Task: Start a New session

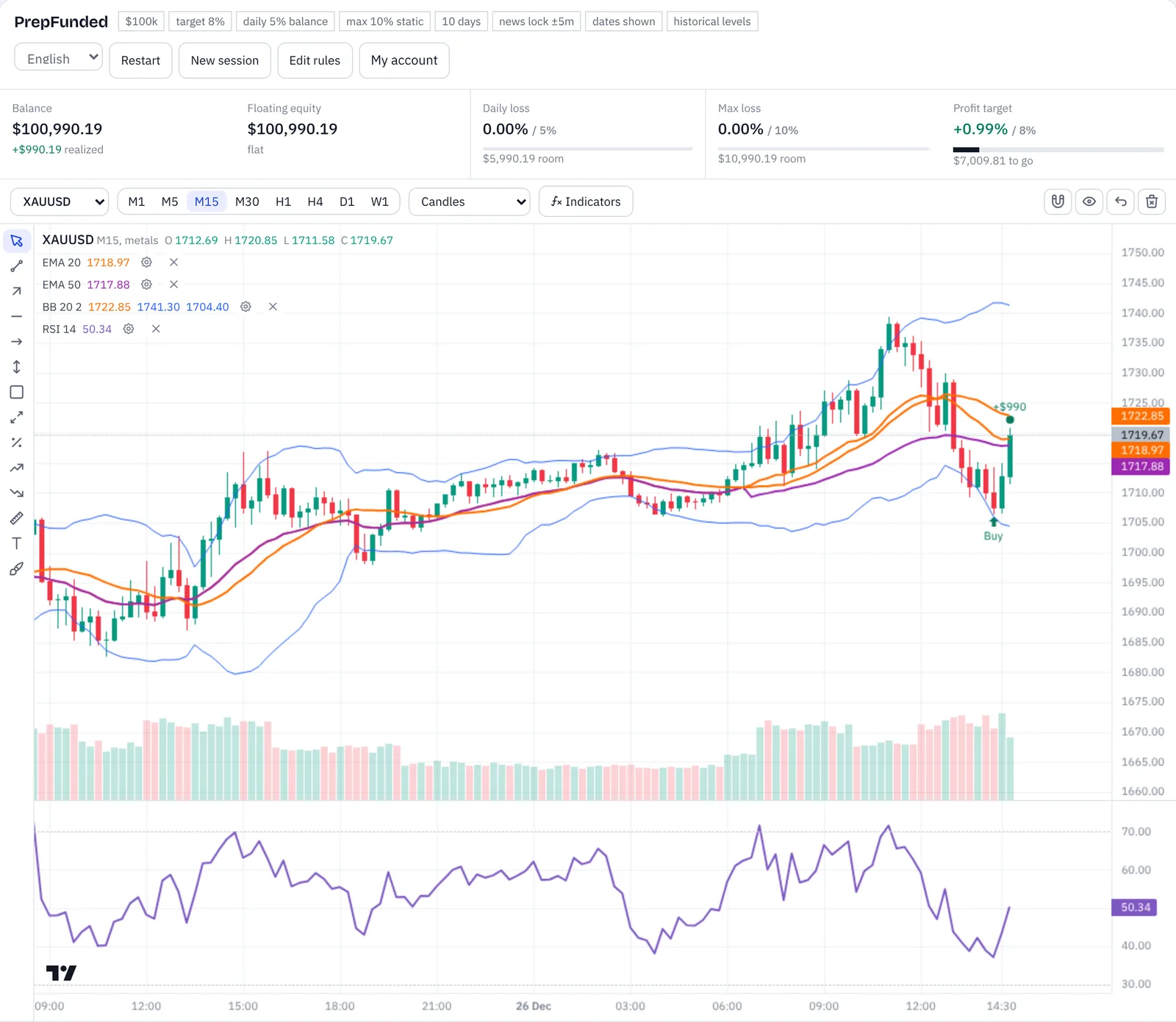Action: [x=225, y=60]
